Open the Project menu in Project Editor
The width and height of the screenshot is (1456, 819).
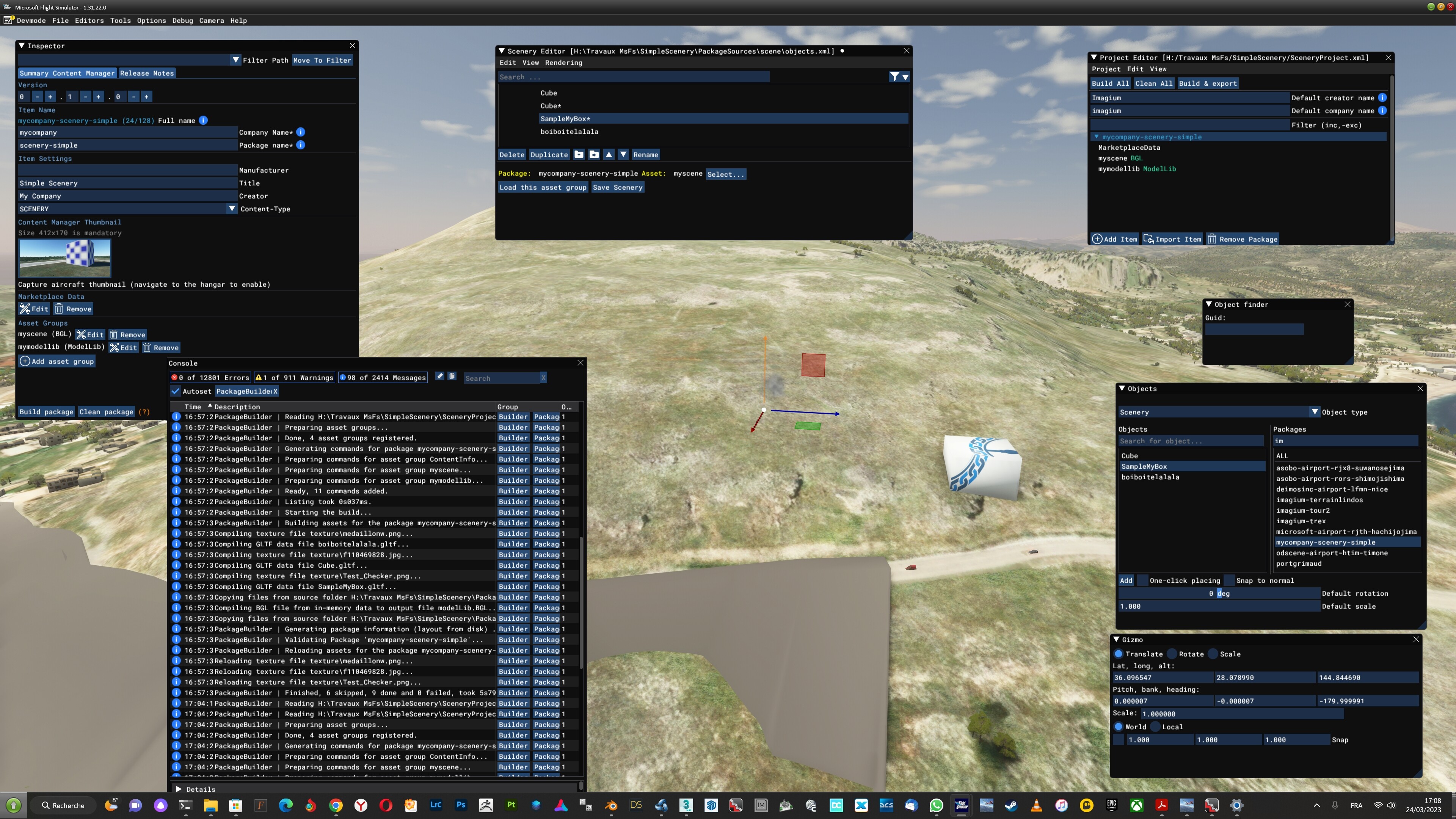point(1106,69)
